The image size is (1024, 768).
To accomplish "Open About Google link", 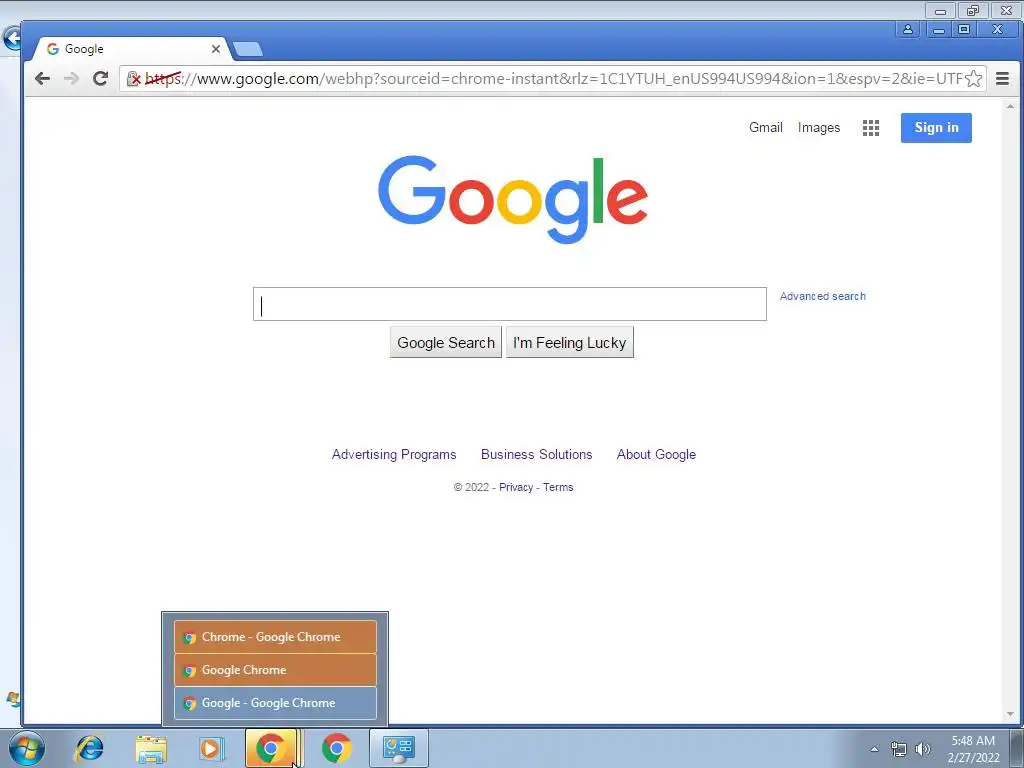I will (656, 455).
